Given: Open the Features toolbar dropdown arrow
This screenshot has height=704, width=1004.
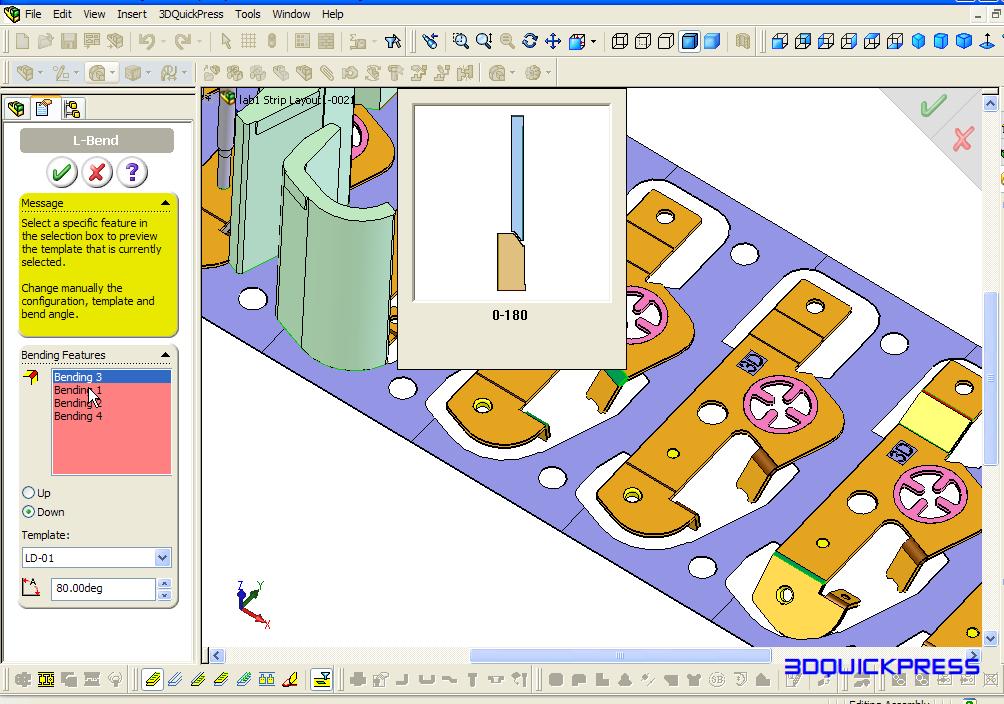Looking at the screenshot, I should [41, 73].
